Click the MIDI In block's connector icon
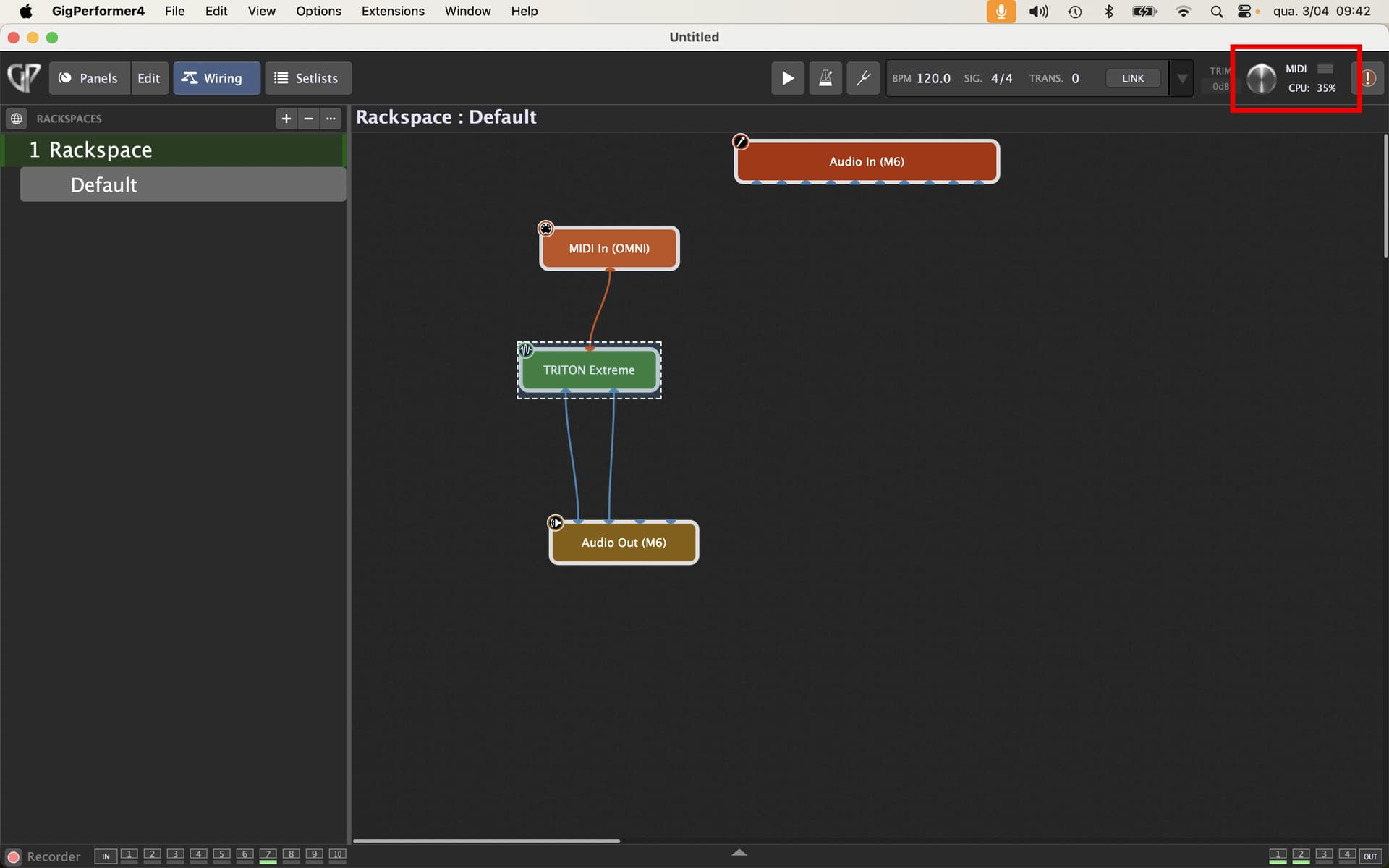1389x868 pixels. pyautogui.click(x=545, y=229)
